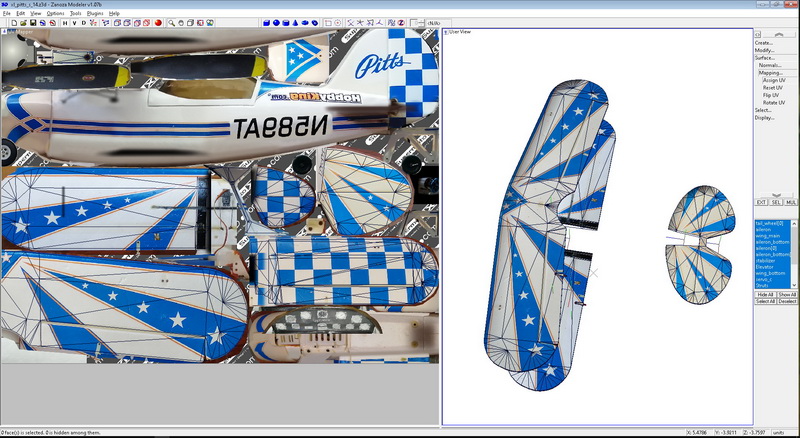This screenshot has width=800, height=438.
Task: Open the Edit menu
Action: tap(20, 13)
